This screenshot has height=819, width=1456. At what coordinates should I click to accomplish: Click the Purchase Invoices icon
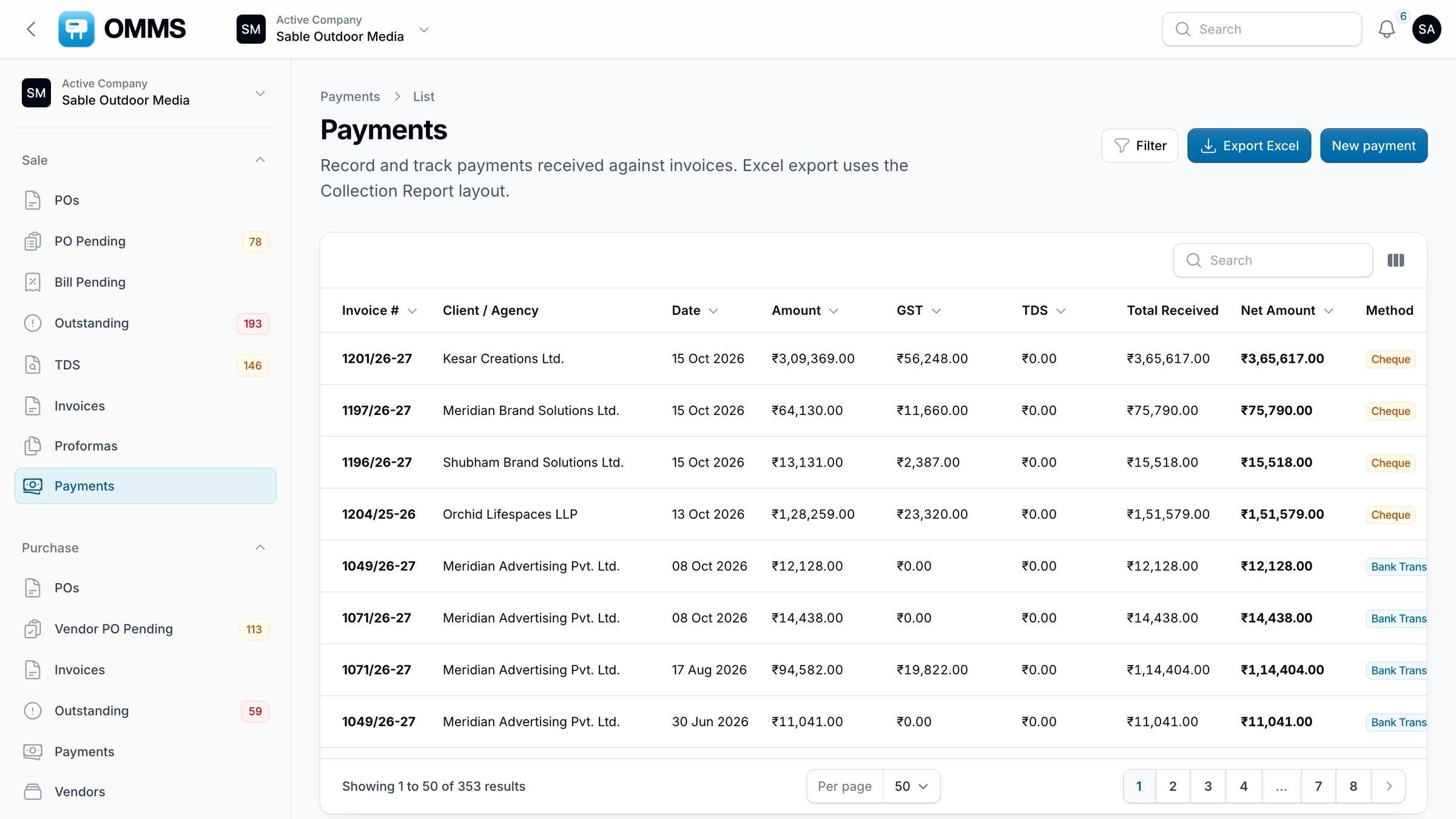(x=33, y=670)
